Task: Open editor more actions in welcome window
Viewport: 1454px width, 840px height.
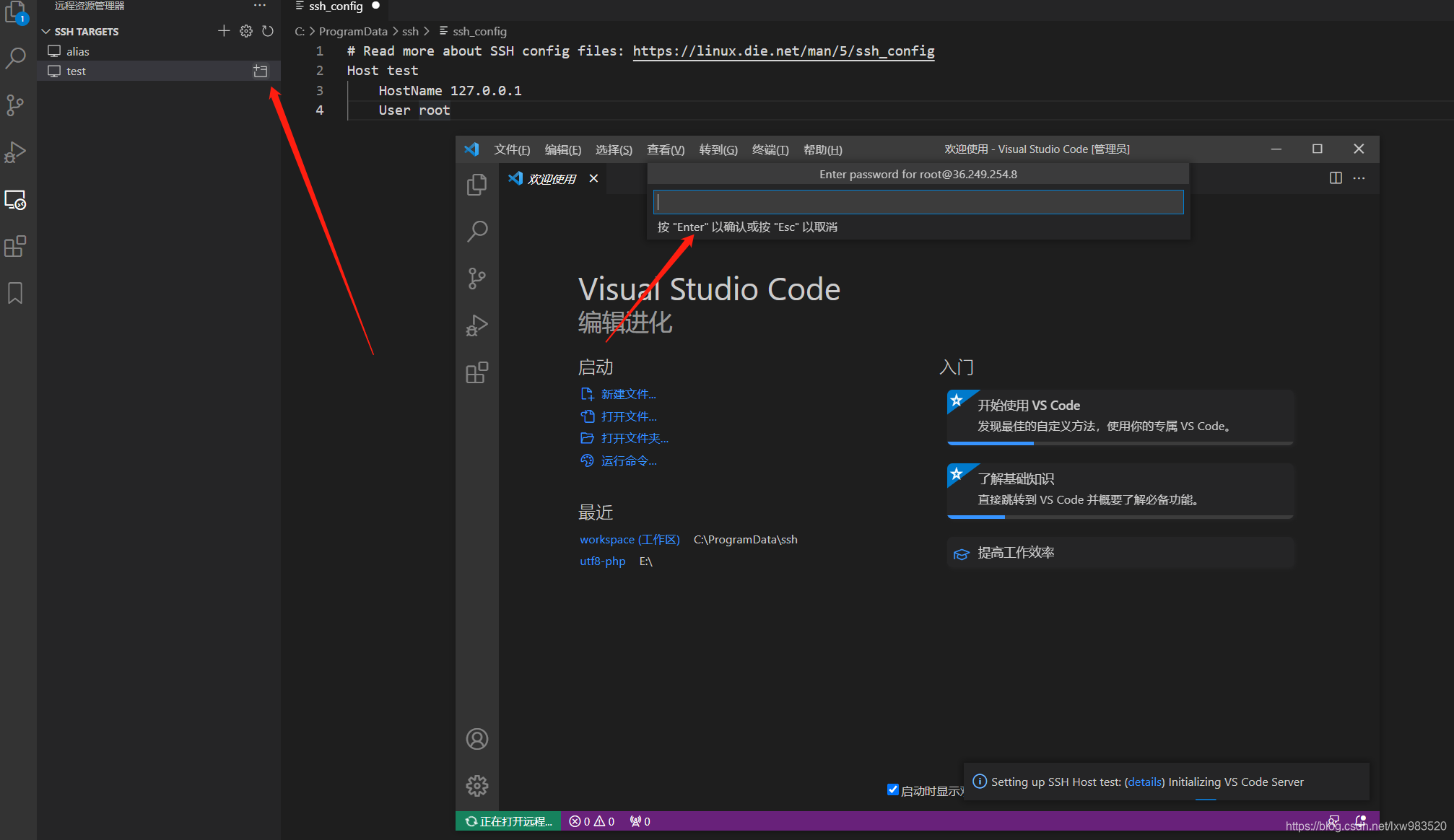Action: coord(1359,178)
